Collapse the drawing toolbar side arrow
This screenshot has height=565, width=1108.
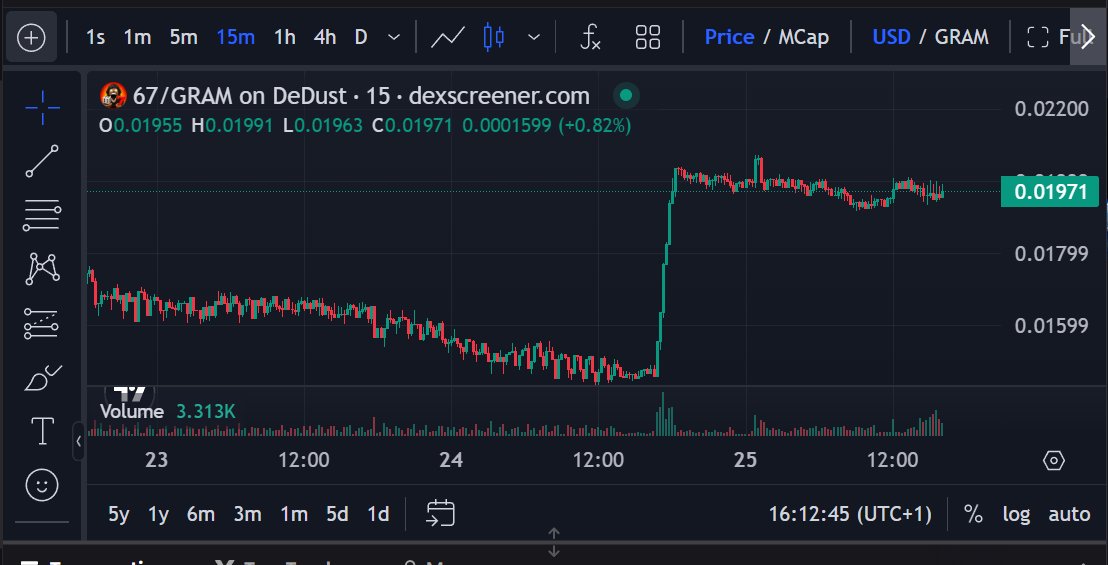tap(78, 441)
